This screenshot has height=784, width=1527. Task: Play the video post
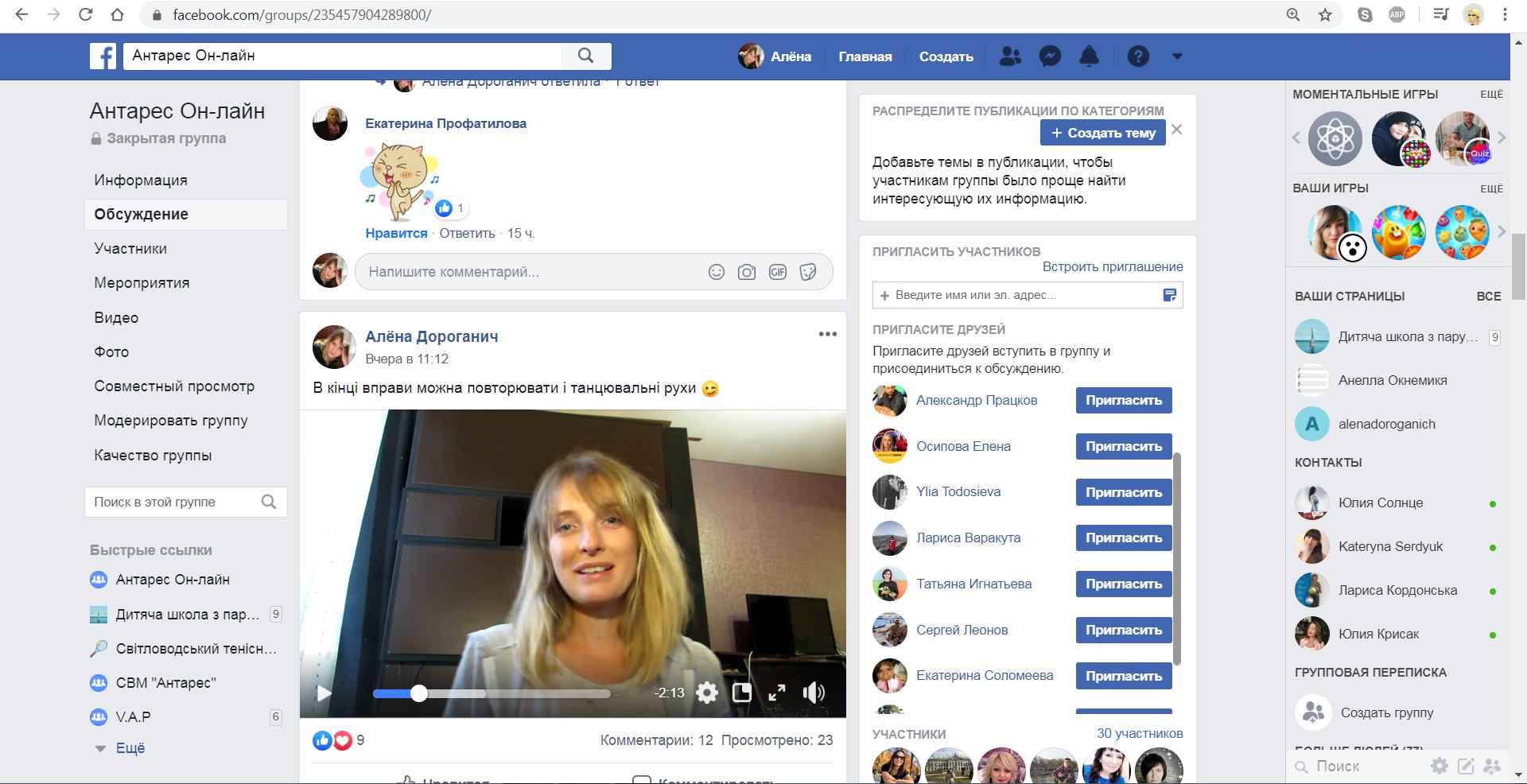[x=324, y=693]
